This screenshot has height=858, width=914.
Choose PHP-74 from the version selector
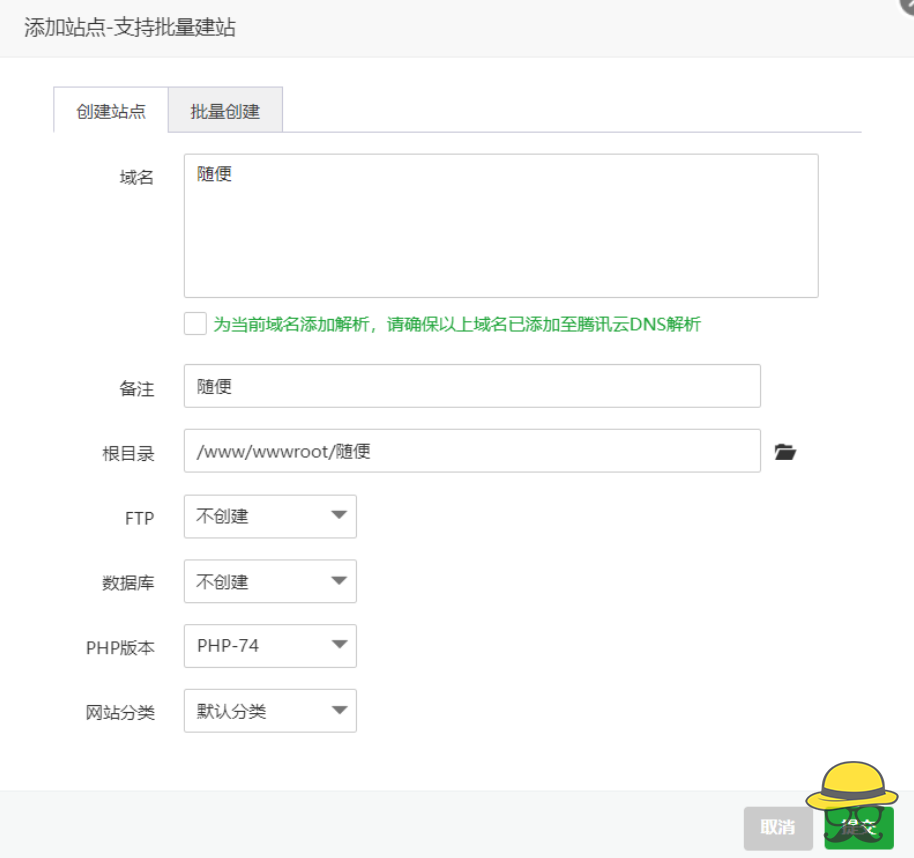click(260, 646)
